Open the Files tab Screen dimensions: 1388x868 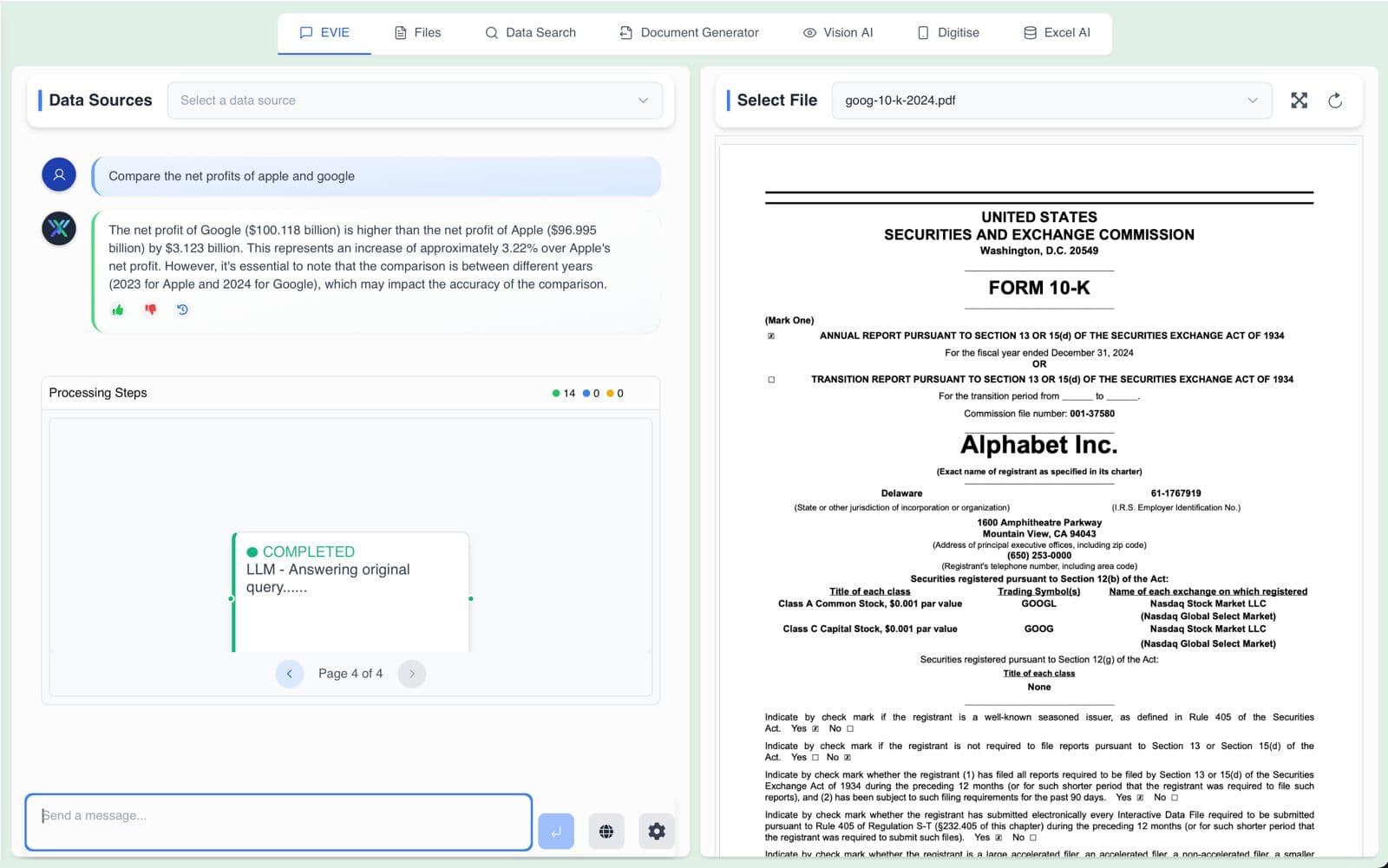tap(417, 33)
